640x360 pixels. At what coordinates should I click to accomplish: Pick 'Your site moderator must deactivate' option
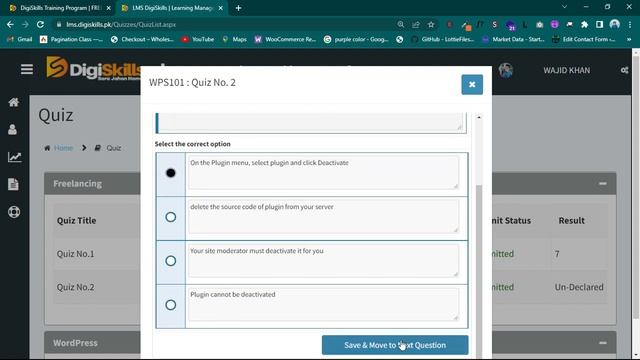[x=171, y=261]
